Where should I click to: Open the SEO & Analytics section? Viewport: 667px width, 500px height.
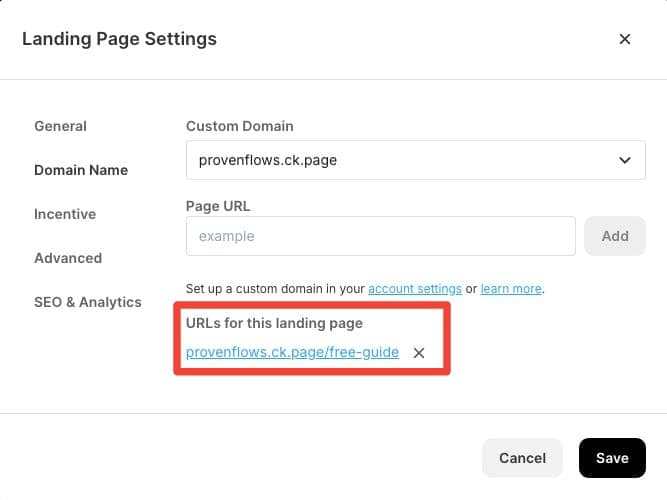88,302
